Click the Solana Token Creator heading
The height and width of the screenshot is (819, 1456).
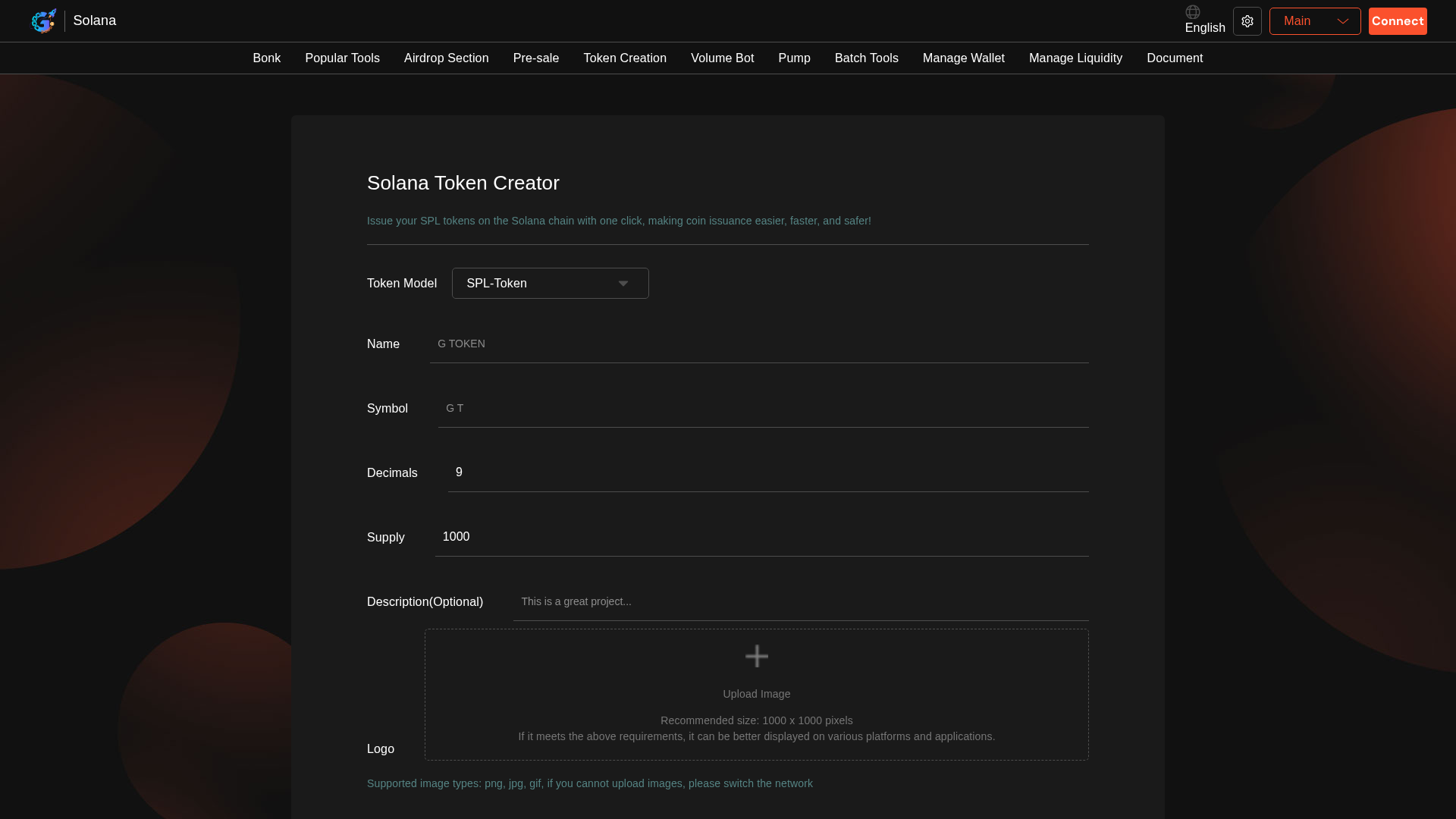pyautogui.click(x=463, y=183)
